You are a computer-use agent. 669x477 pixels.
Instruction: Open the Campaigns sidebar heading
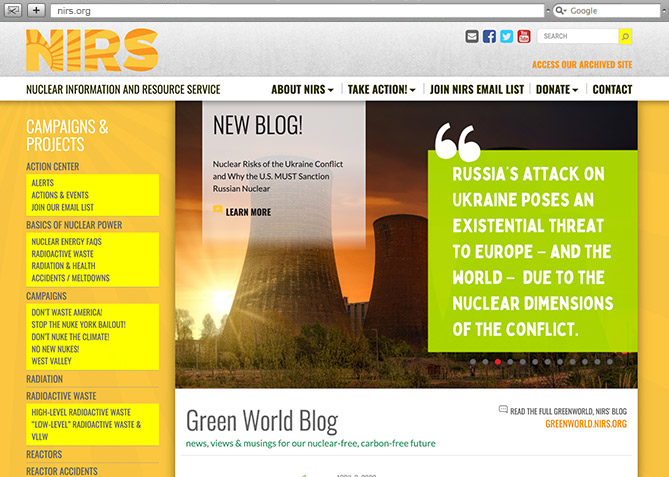[47, 296]
